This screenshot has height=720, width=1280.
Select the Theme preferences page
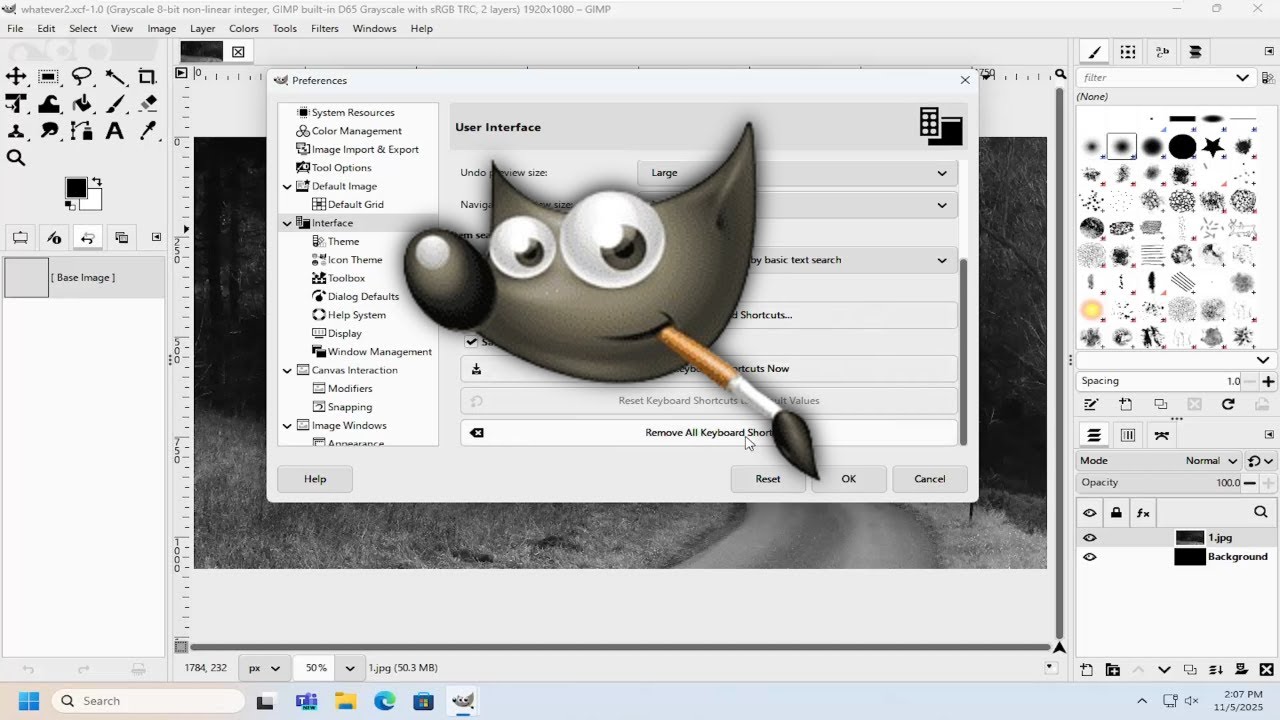(x=343, y=242)
